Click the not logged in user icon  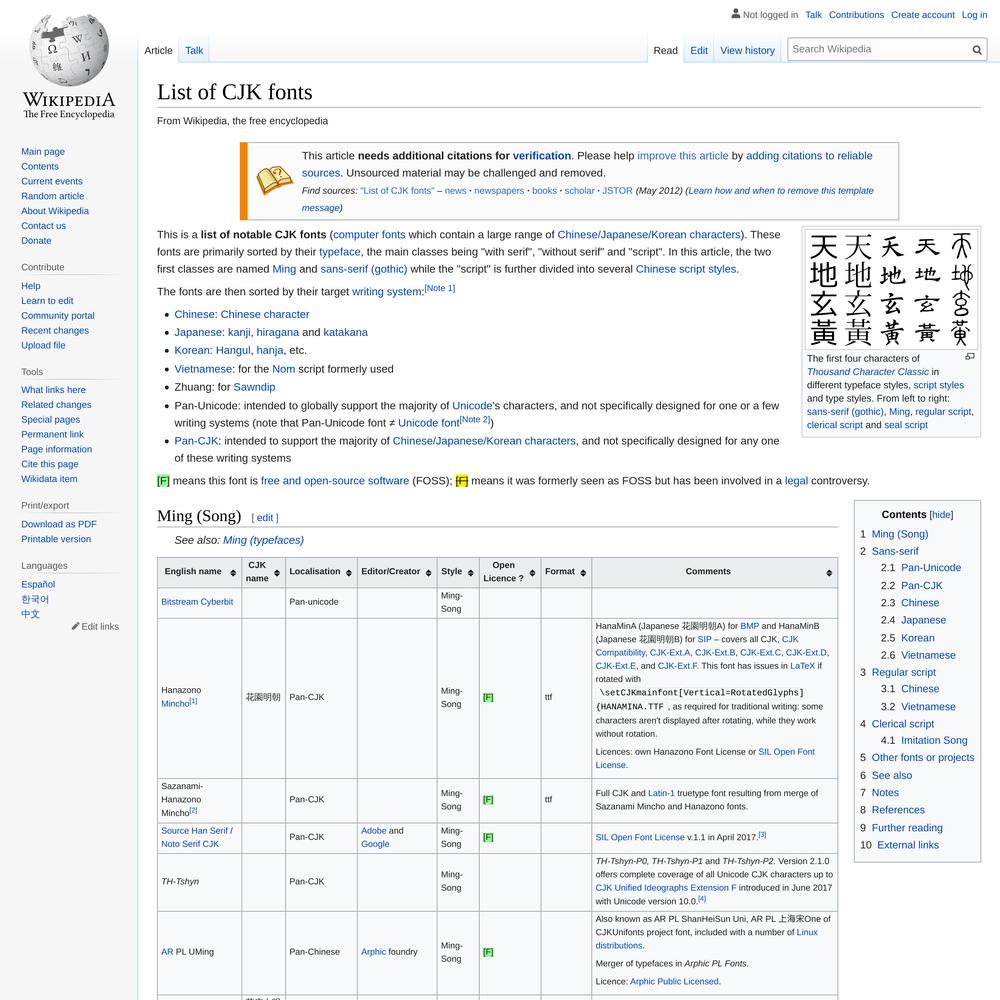pos(735,13)
